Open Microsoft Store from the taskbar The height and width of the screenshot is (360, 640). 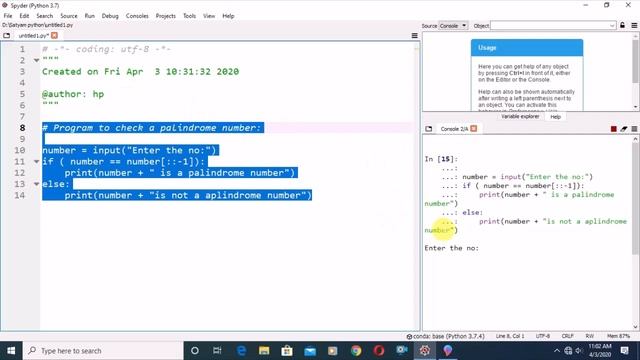coord(287,351)
